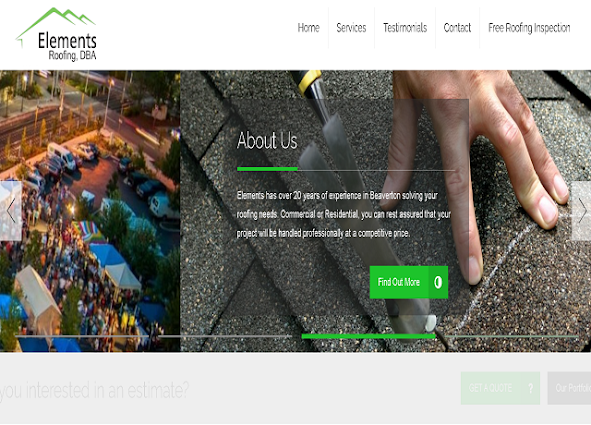Advance slider with right arrow
The height and width of the screenshot is (425, 591).
pyautogui.click(x=582, y=211)
